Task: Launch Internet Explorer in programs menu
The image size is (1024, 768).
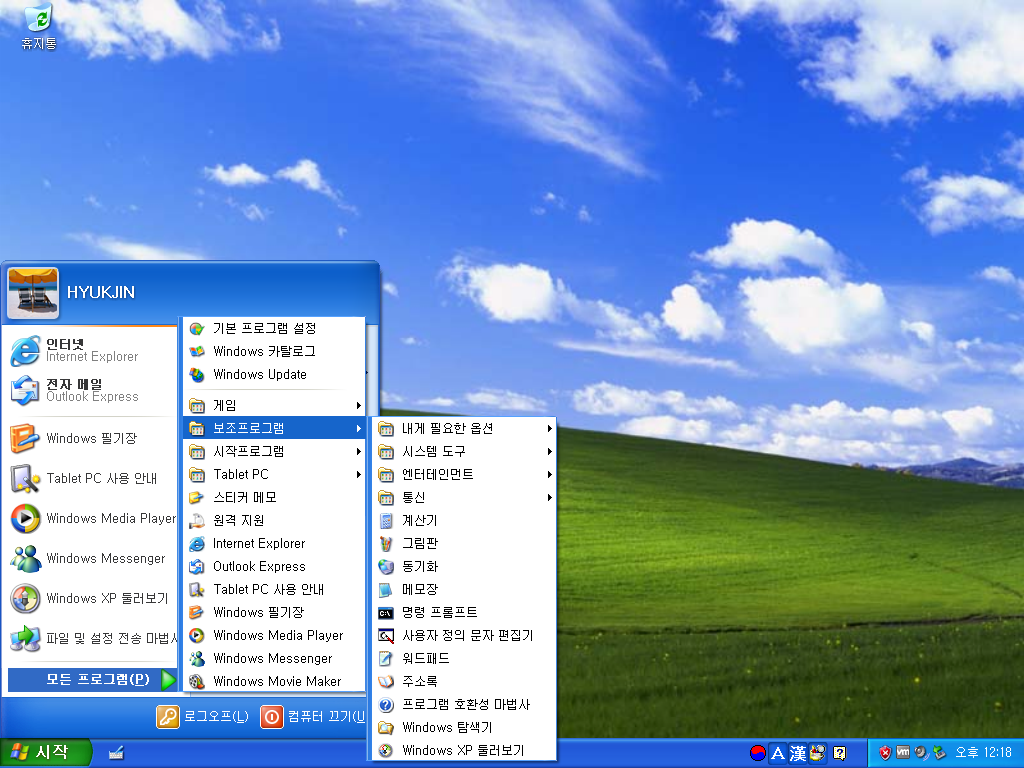Action: click(x=274, y=543)
